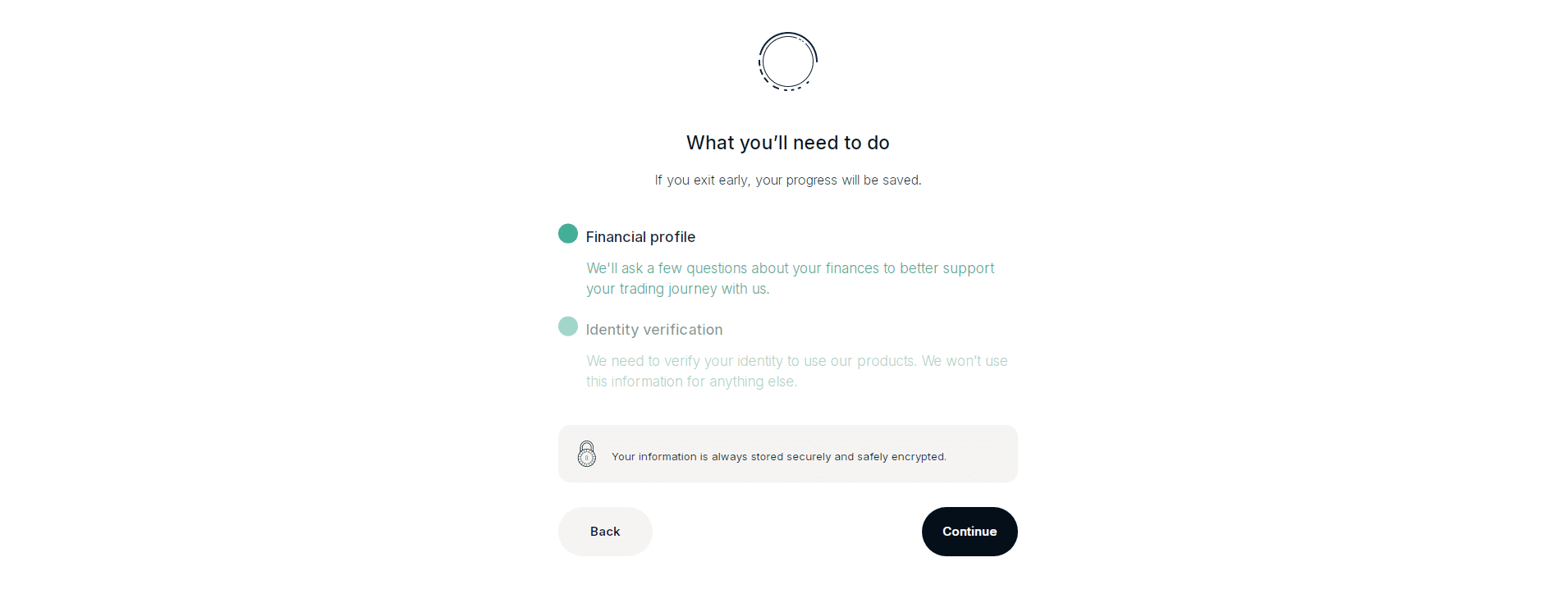The width and height of the screenshot is (1568, 594).
Task: Click the word 'Continue' on black button
Action: (970, 532)
